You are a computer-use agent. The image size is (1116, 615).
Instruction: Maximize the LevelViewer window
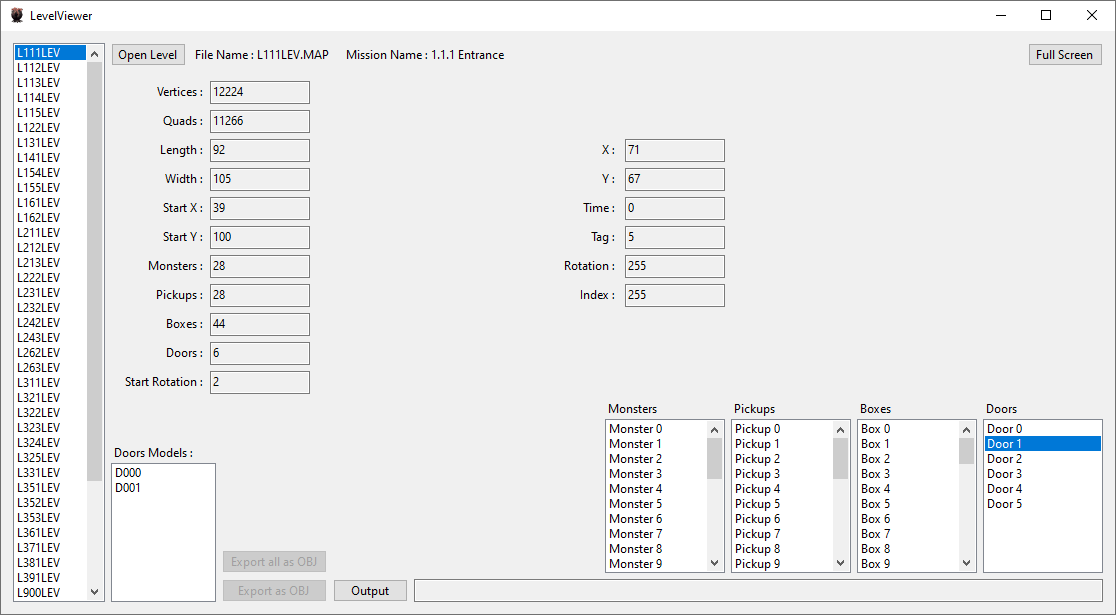coord(1046,15)
